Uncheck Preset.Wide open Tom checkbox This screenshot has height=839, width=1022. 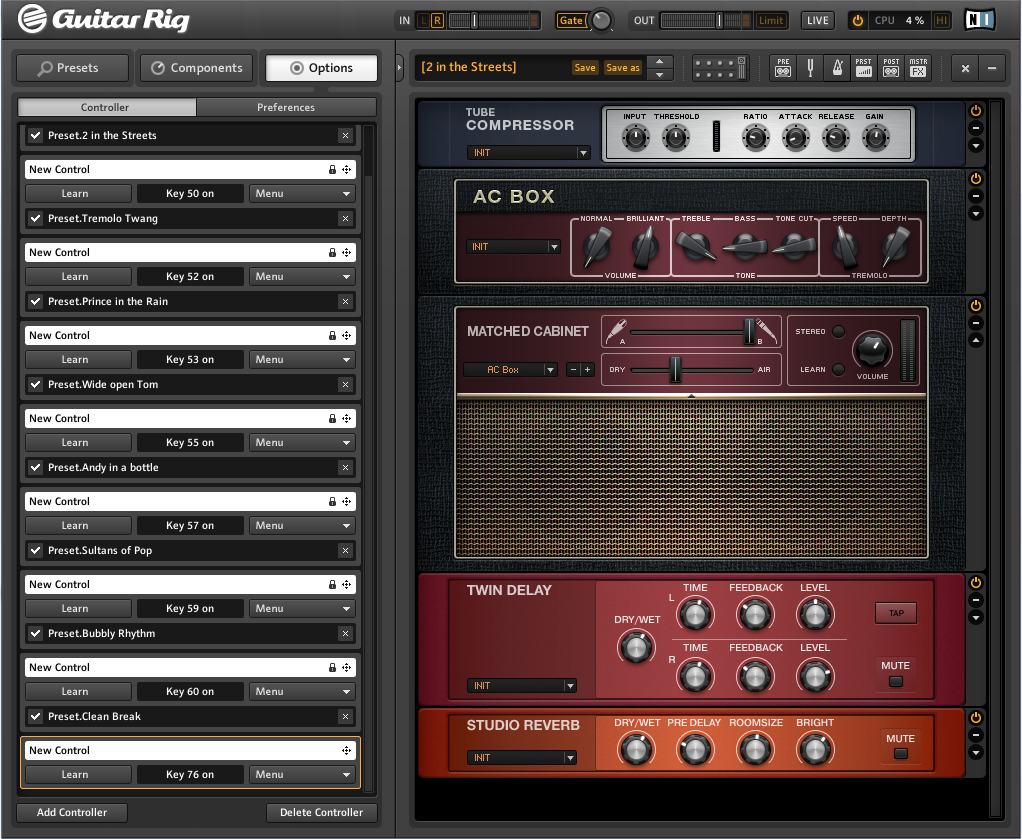[x=36, y=385]
